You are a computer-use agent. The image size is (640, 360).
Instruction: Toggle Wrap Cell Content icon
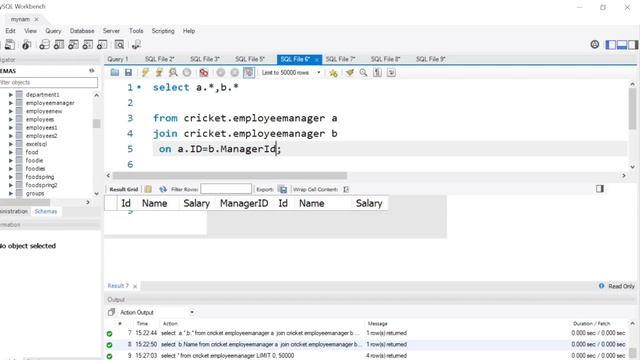coord(346,189)
